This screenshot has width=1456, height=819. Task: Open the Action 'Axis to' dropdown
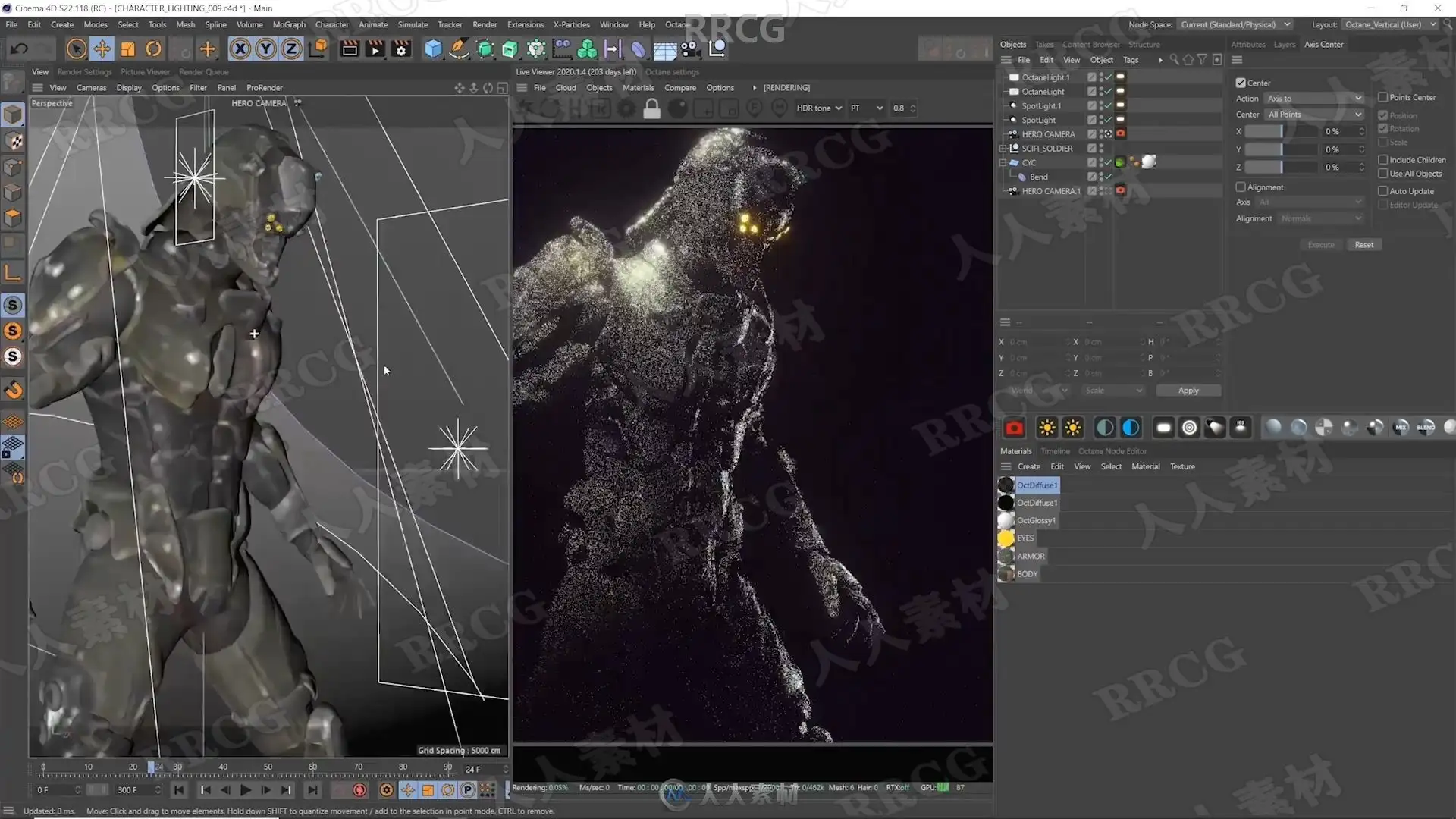(x=1314, y=99)
